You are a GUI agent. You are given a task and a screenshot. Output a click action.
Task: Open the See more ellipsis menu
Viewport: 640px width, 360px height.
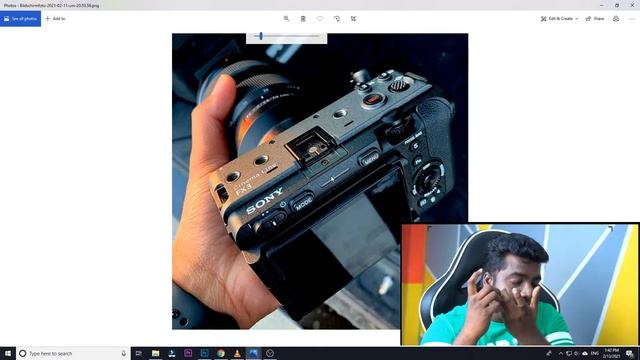[632, 19]
